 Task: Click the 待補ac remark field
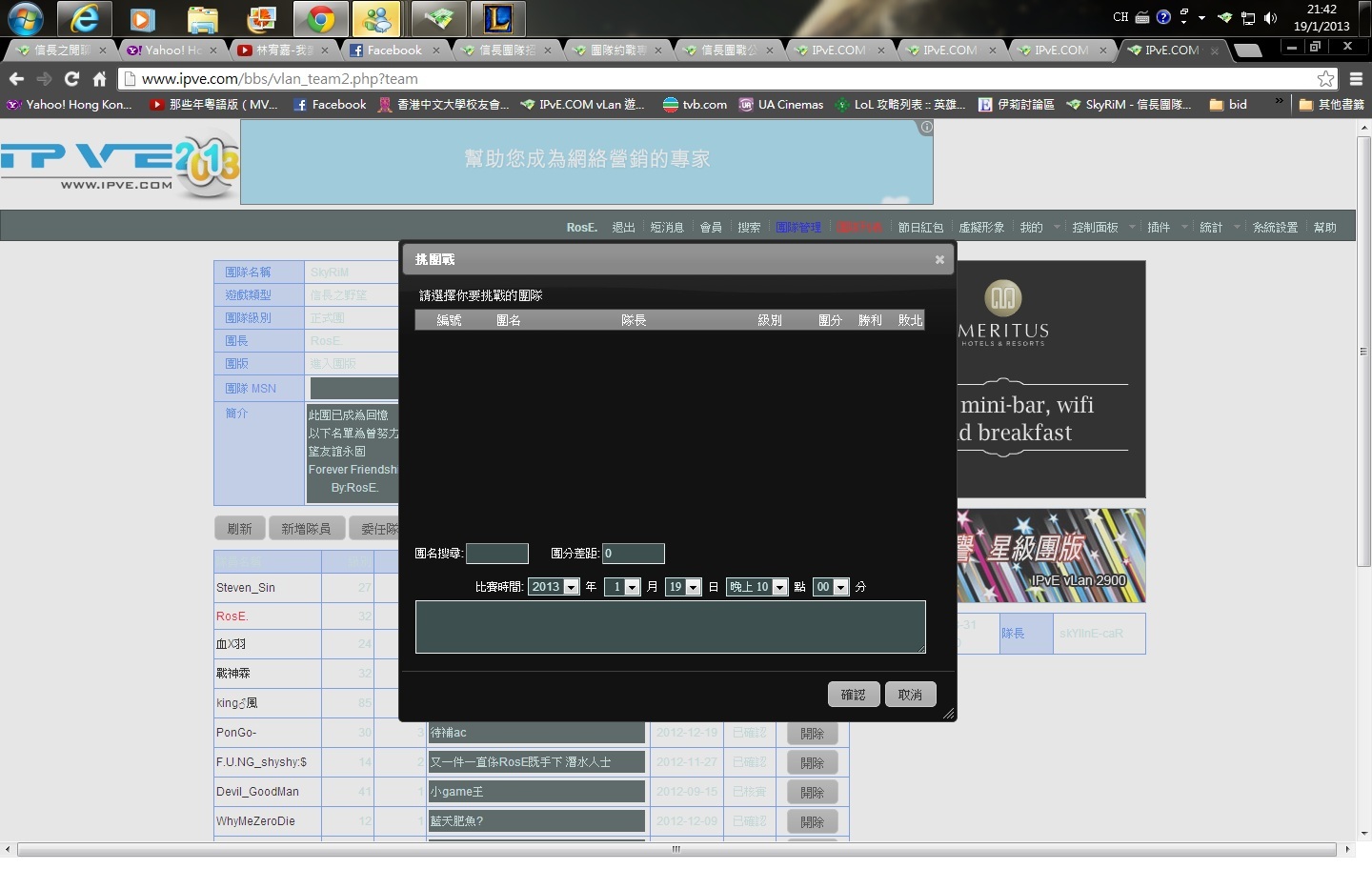(x=536, y=733)
